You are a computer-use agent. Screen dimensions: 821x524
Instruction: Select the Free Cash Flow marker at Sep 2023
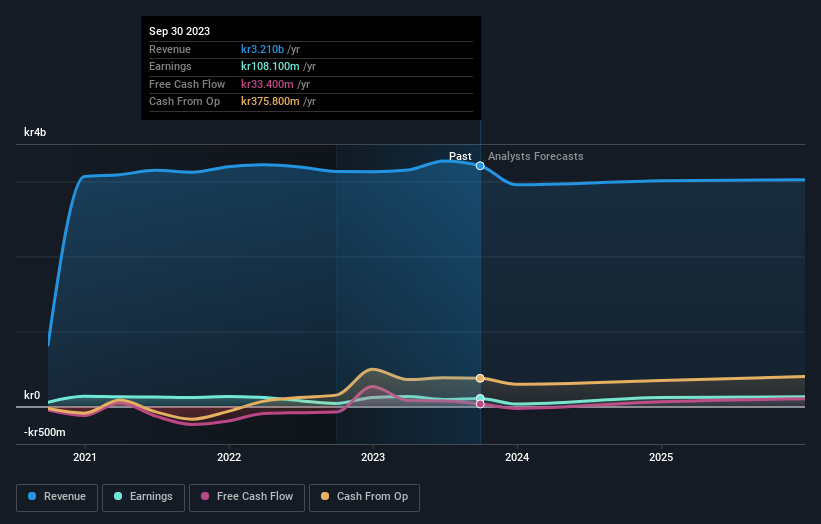pos(480,404)
